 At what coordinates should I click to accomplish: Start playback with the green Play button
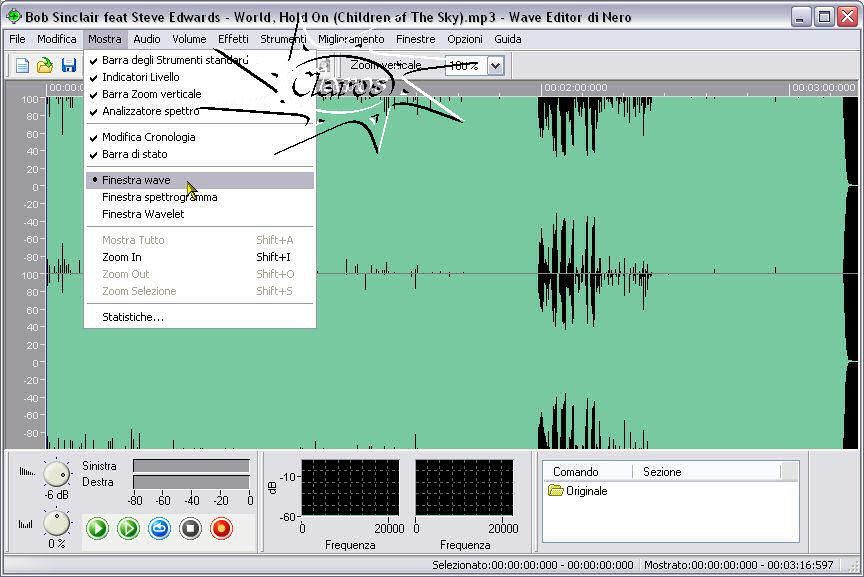tap(98, 529)
